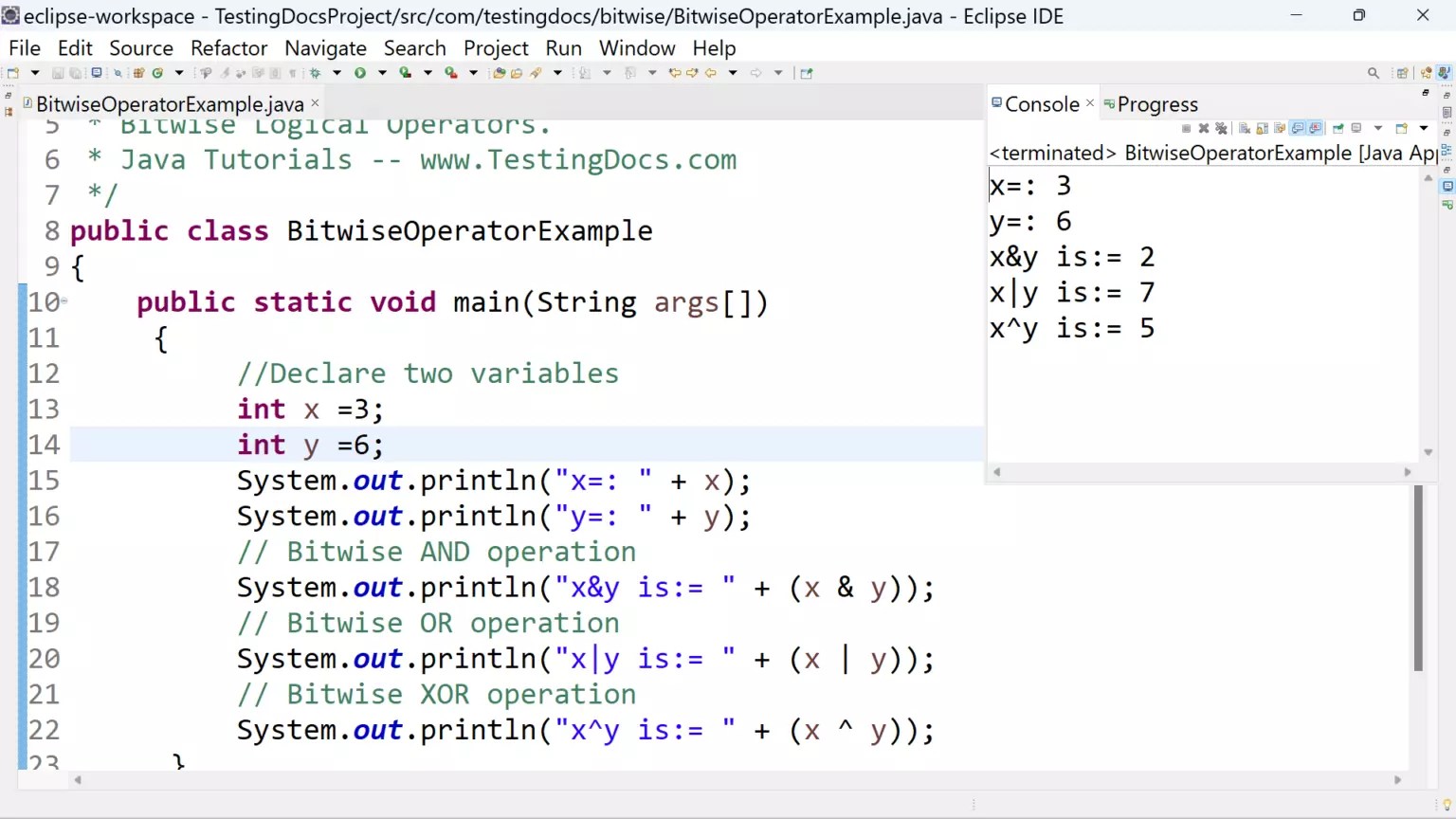The height and width of the screenshot is (819, 1456).
Task: Close the BitwiseOperatorExample.java editor tab
Action: (x=315, y=102)
